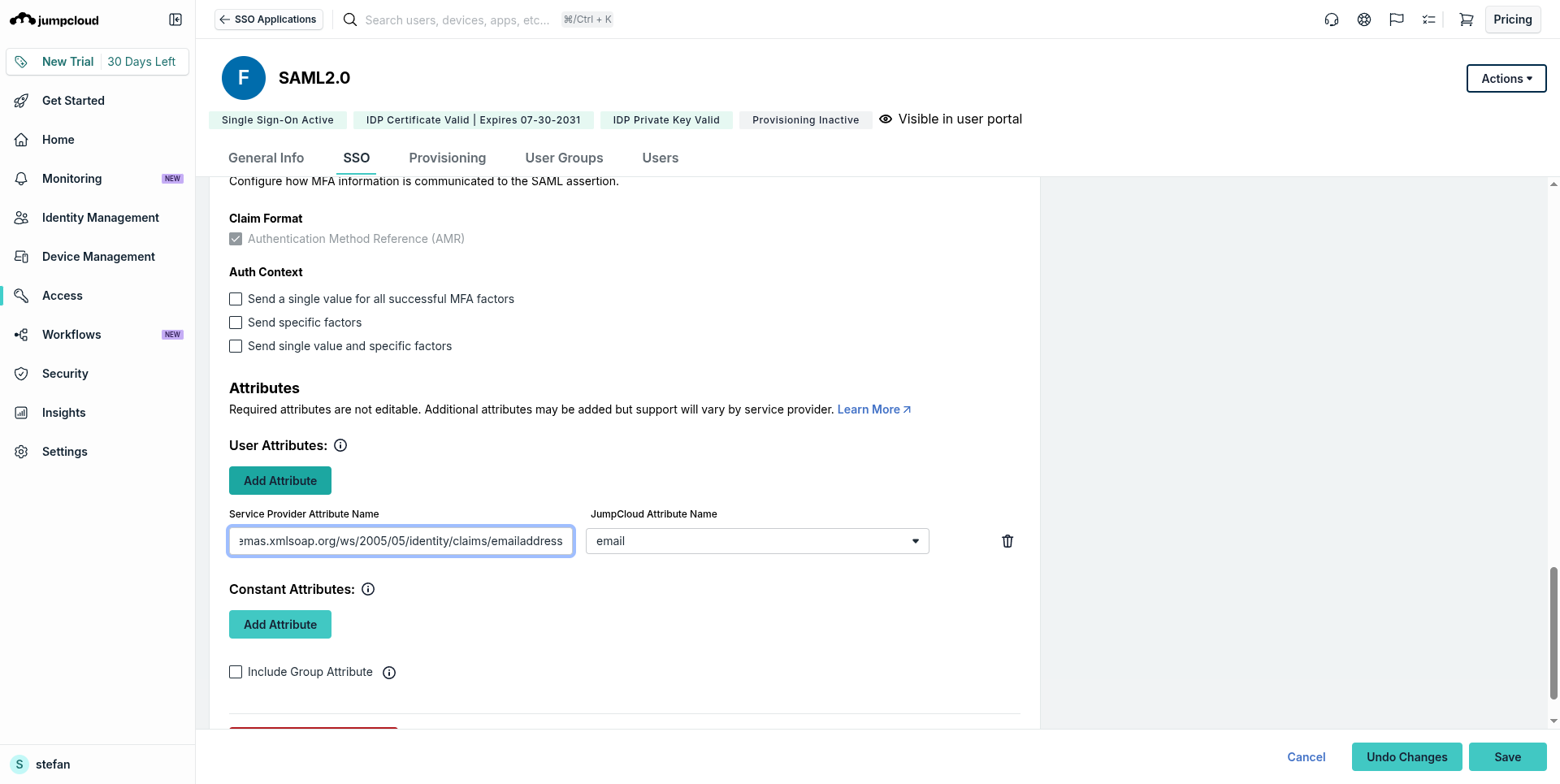Enable Include Group Attribute checkbox
Image resolution: width=1560 pixels, height=784 pixels.
236,672
